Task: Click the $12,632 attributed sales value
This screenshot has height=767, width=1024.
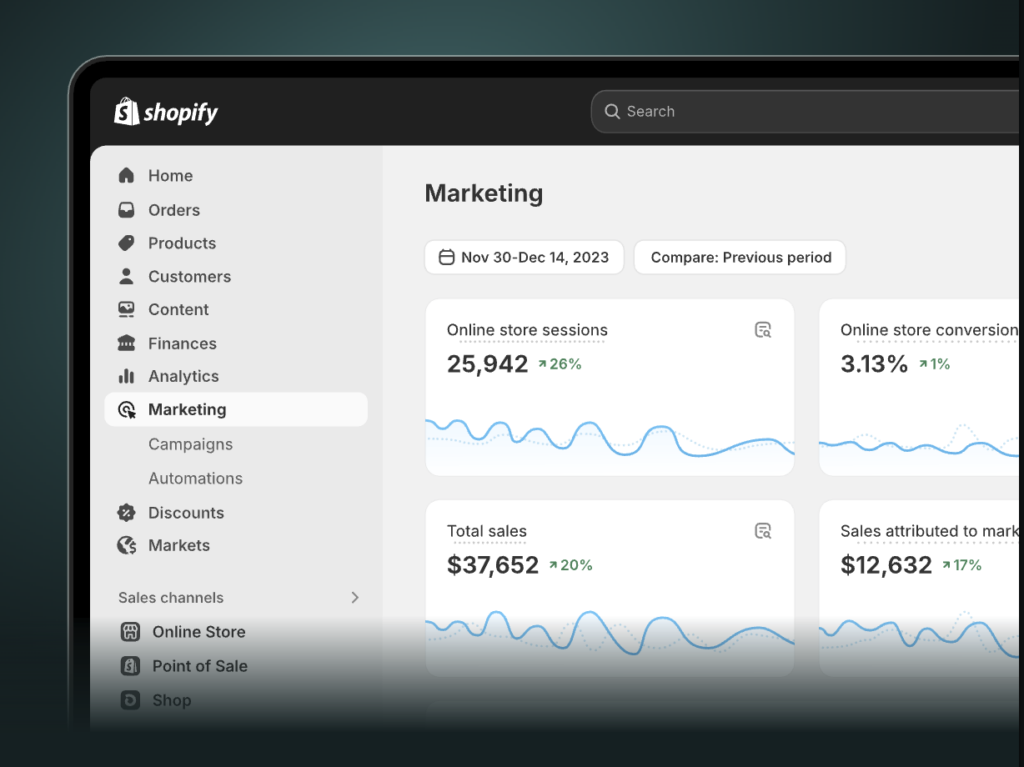Action: click(886, 565)
